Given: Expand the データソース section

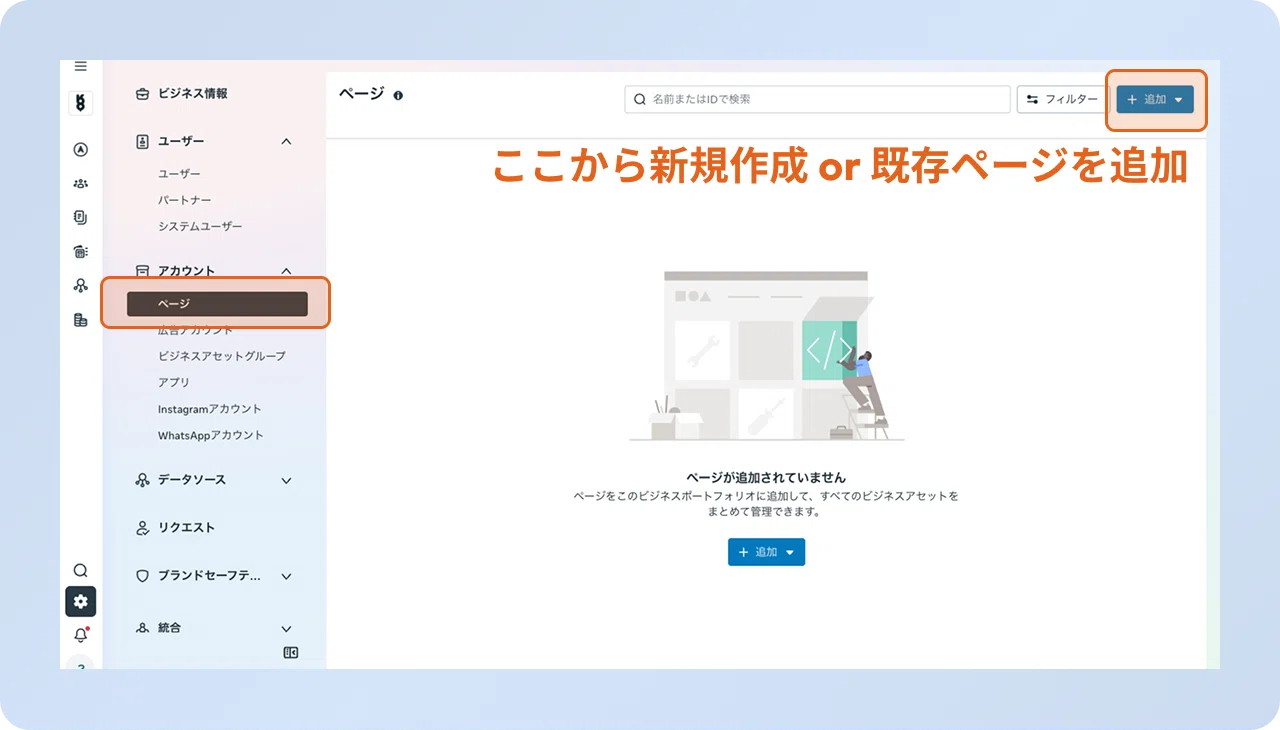Looking at the screenshot, I should (286, 480).
